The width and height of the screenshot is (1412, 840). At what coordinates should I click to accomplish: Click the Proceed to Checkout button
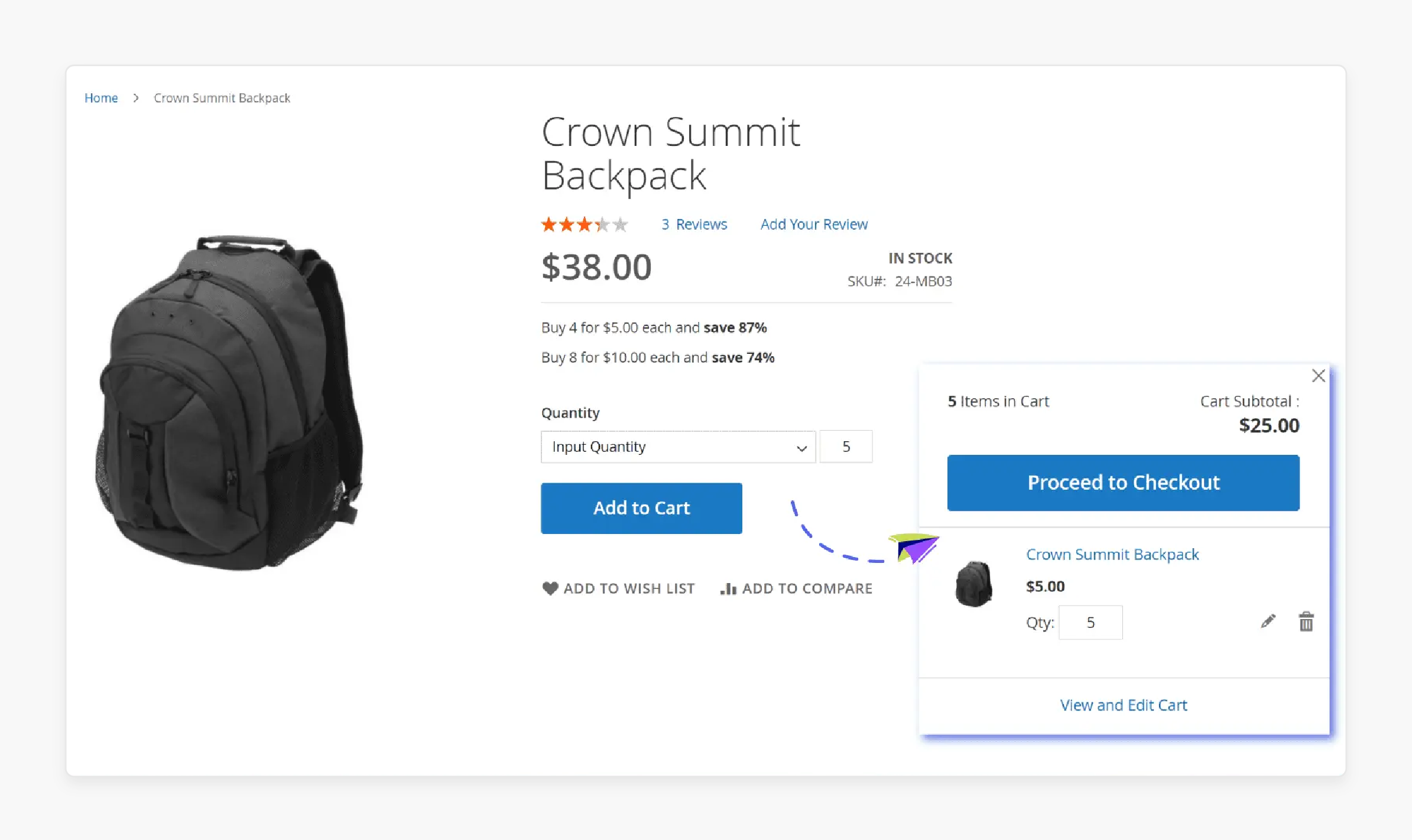point(1123,482)
